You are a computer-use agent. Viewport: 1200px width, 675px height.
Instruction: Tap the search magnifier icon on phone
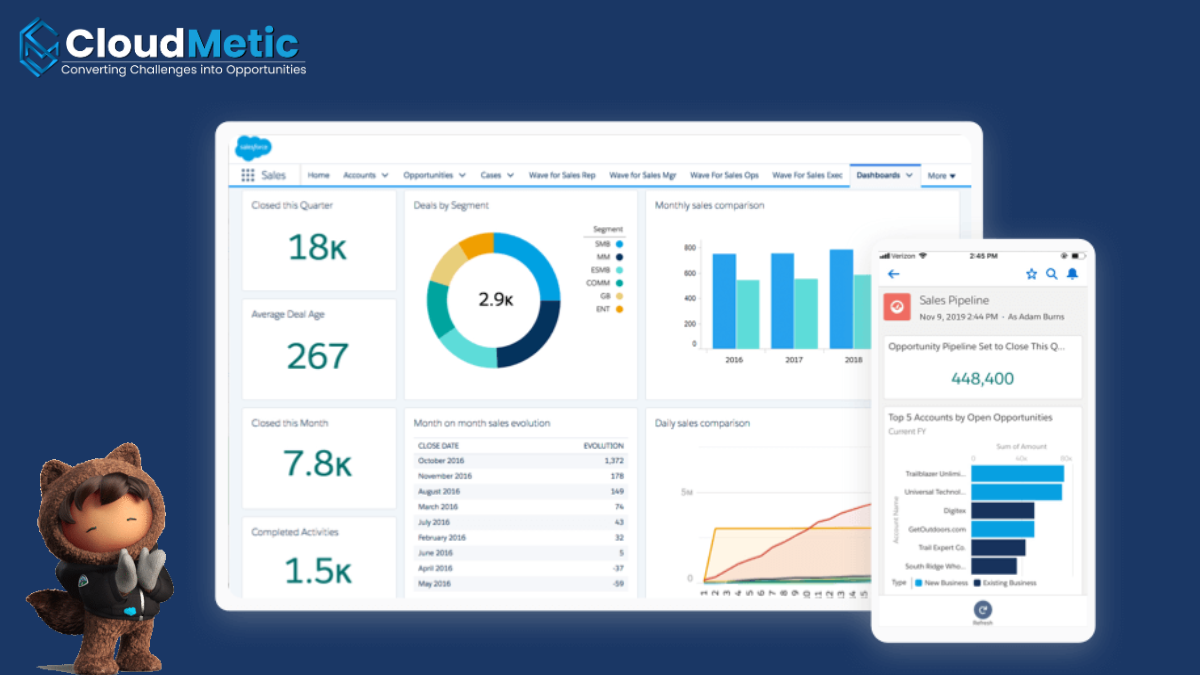click(1052, 274)
